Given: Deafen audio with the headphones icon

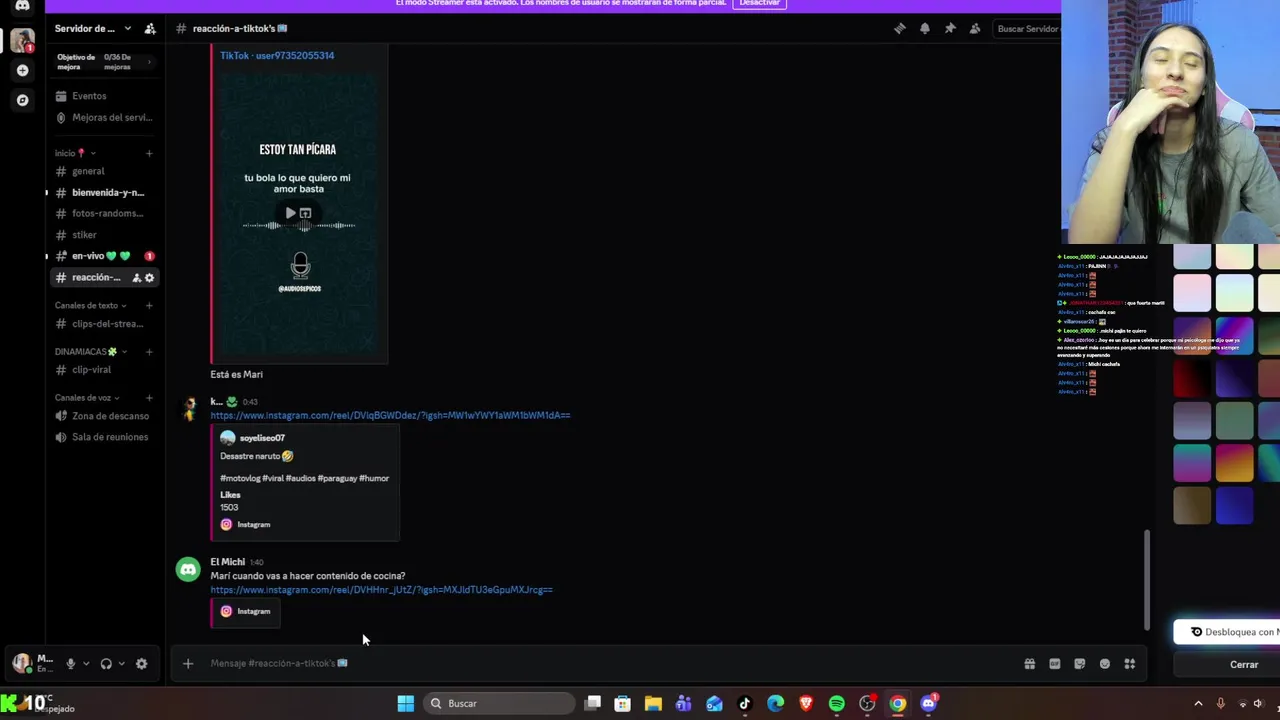Looking at the screenshot, I should (106, 664).
